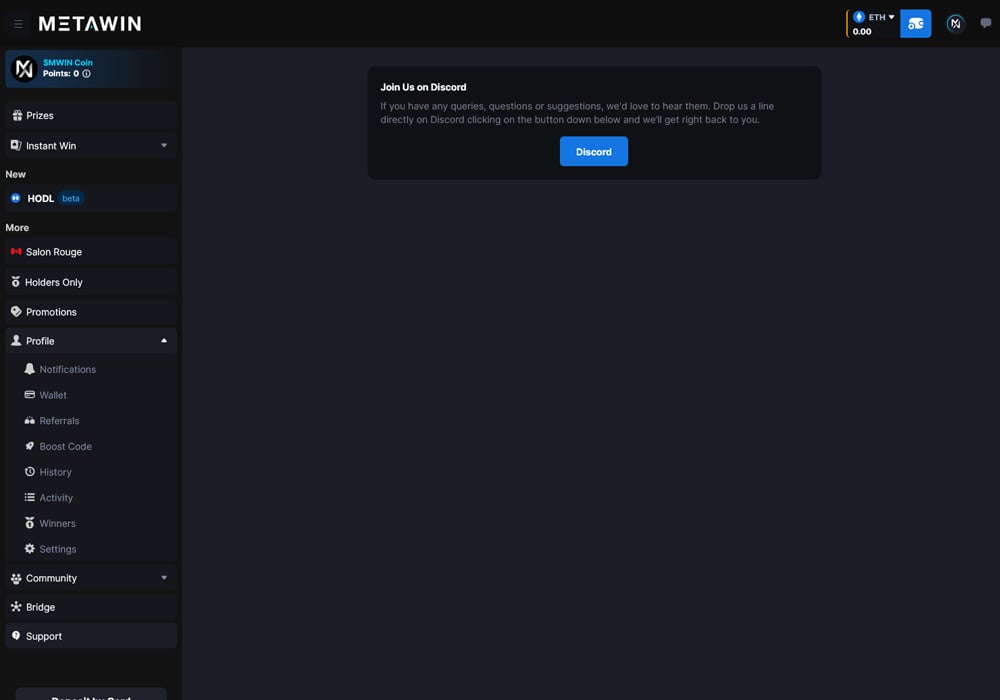
Task: Open the sidebar hamburger menu
Action: 18,23
